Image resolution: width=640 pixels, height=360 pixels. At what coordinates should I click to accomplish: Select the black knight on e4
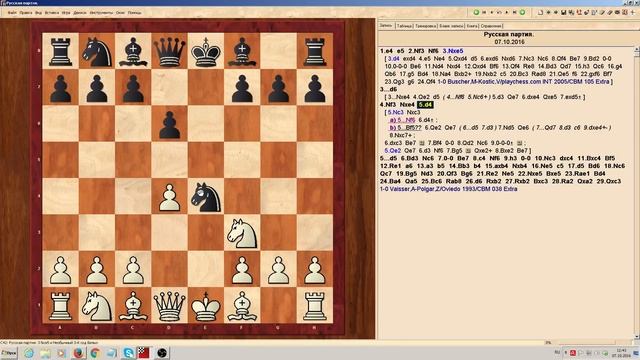pos(206,197)
